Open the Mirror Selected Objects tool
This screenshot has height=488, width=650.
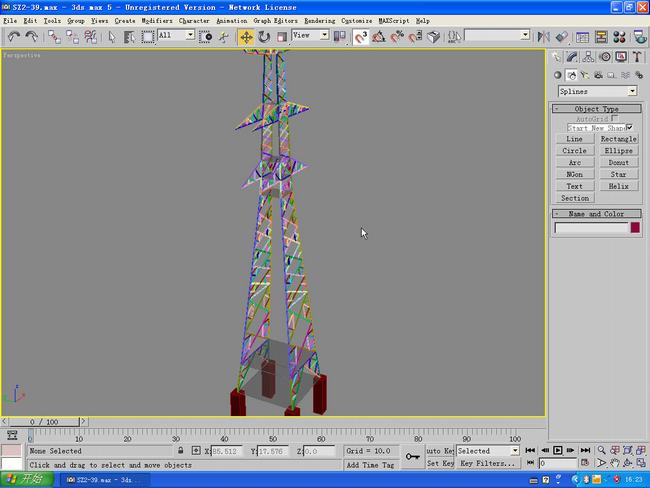tap(543, 37)
